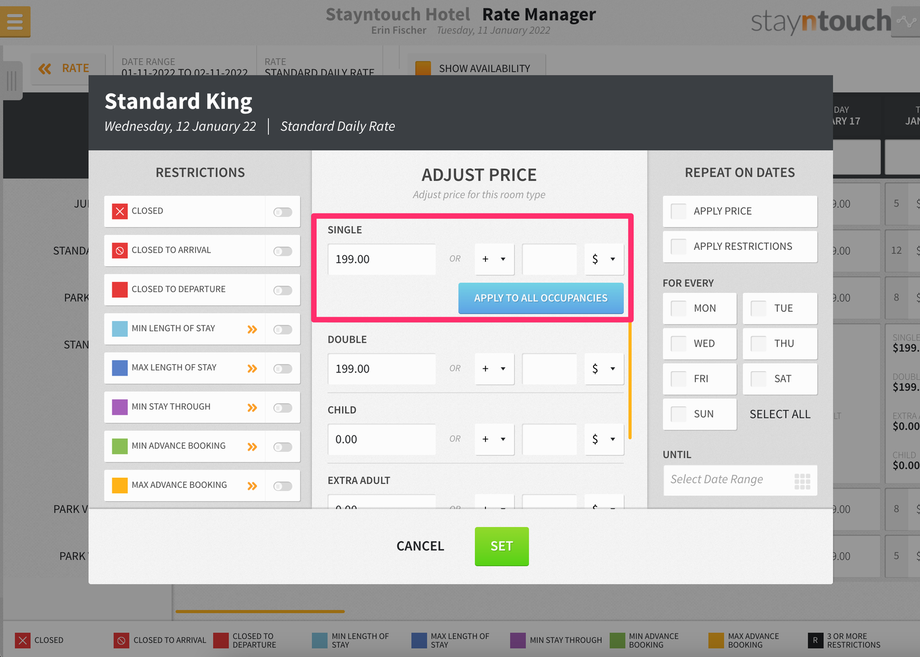Viewport: 920px width, 657px height.
Task: Click the Single price field 199.00
Action: coord(381,259)
